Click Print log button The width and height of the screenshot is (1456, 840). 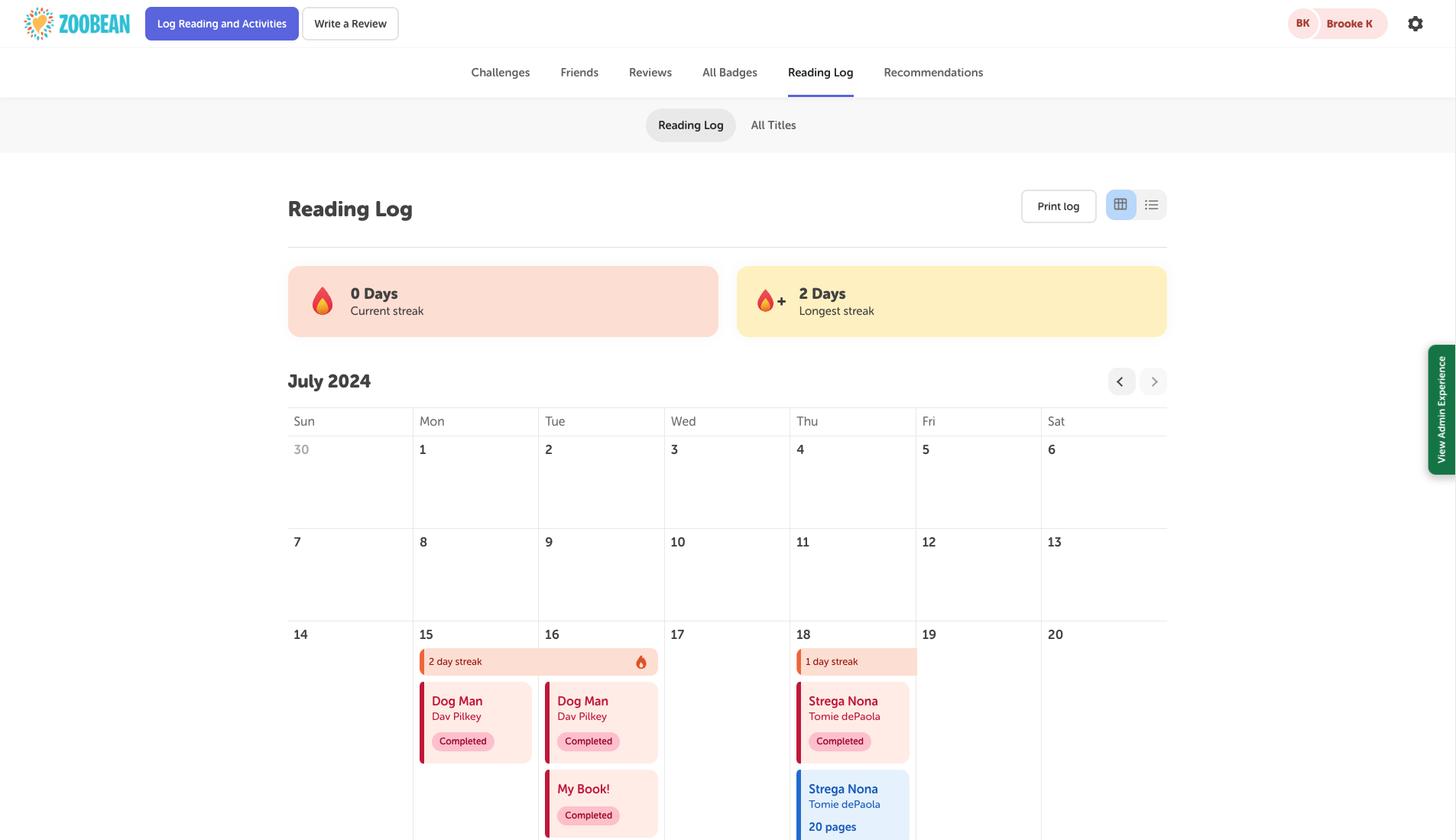(1059, 206)
